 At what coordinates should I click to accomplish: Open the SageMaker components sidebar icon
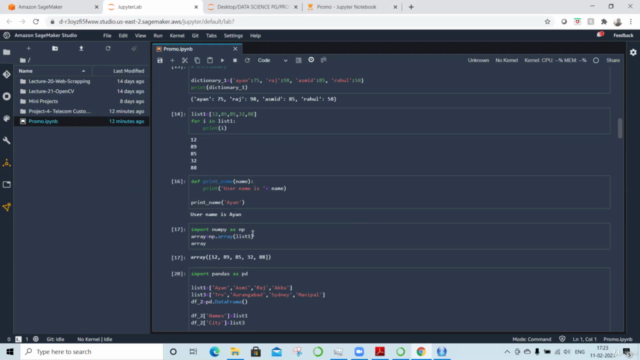(7, 163)
